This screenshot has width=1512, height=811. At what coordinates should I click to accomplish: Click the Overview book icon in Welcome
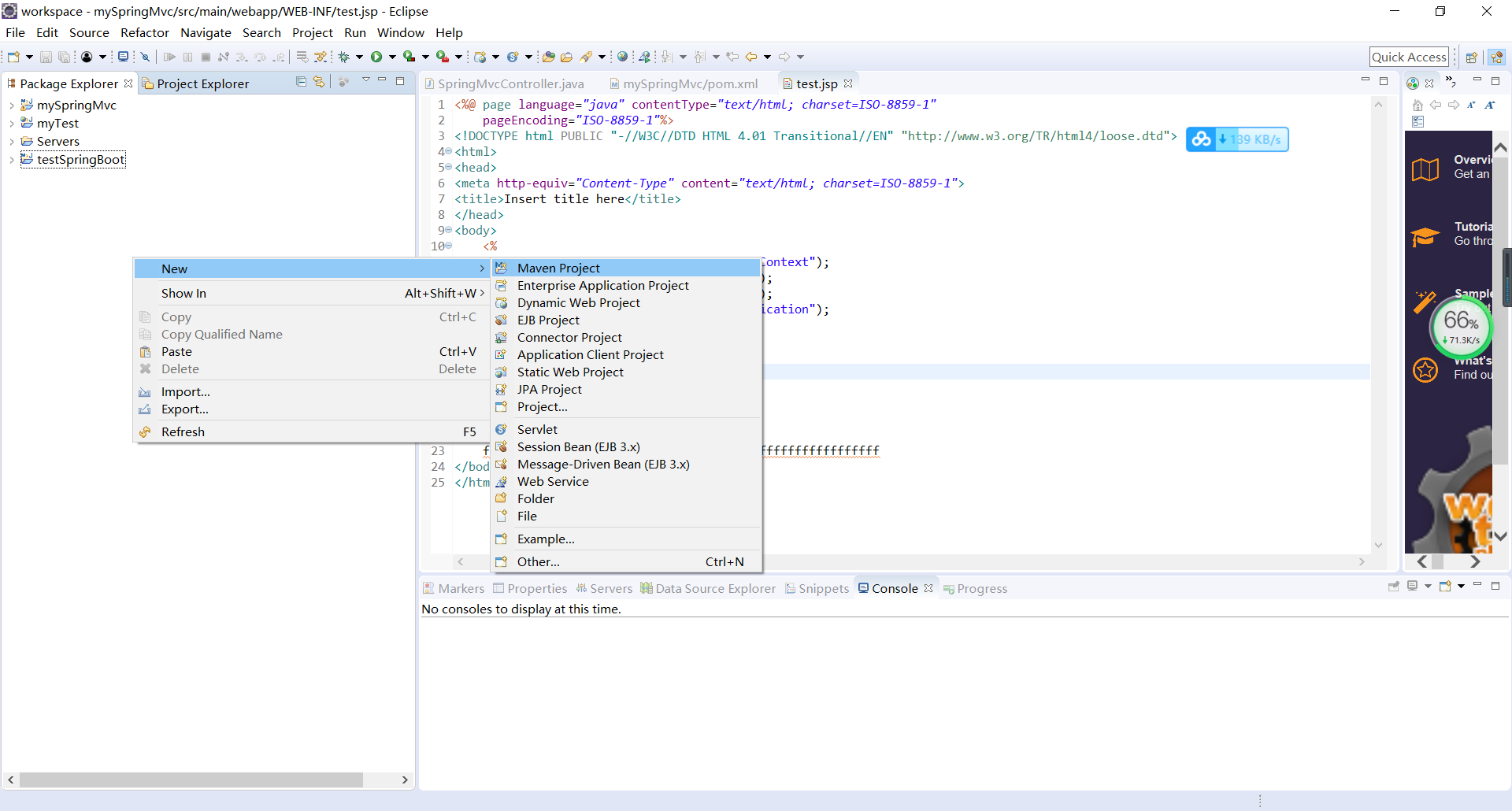(x=1425, y=168)
